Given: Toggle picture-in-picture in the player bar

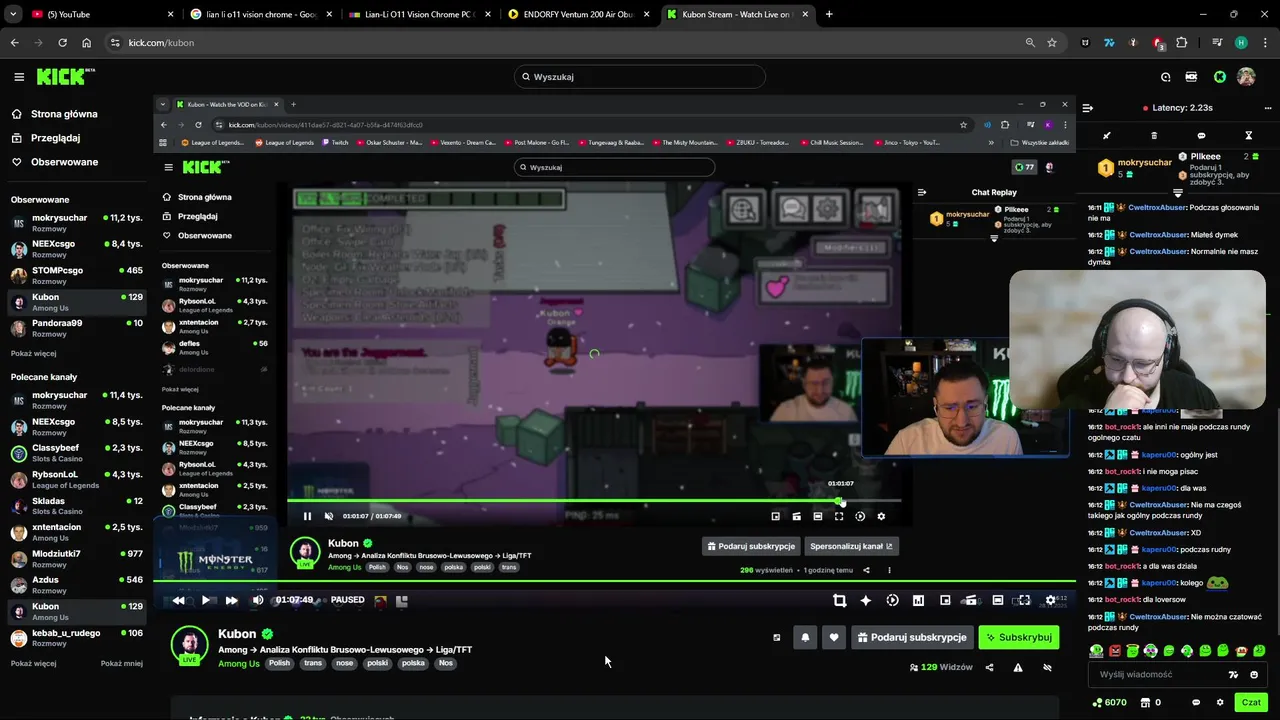Looking at the screenshot, I should coord(945,600).
